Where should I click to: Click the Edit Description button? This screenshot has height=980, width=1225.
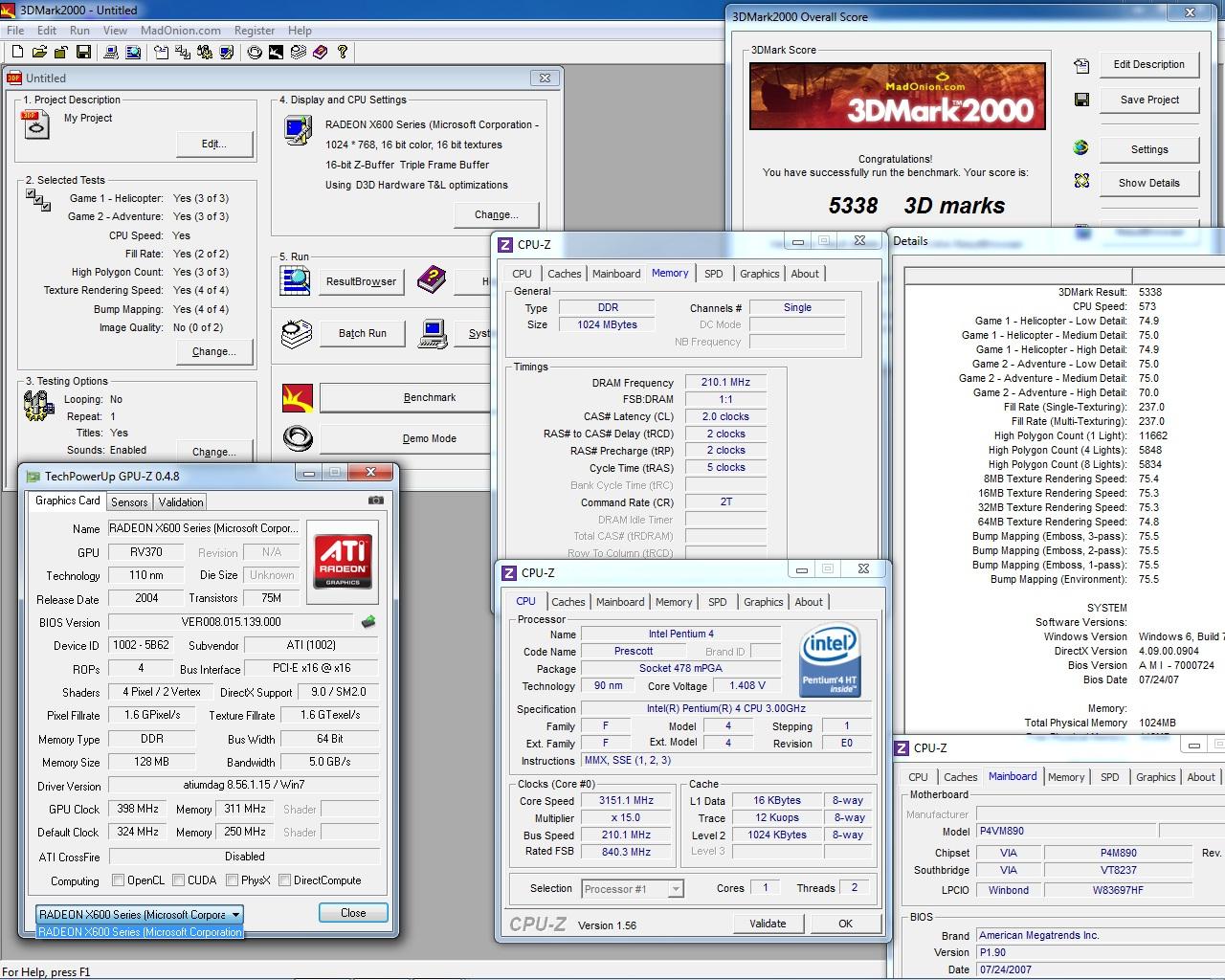tap(1149, 64)
